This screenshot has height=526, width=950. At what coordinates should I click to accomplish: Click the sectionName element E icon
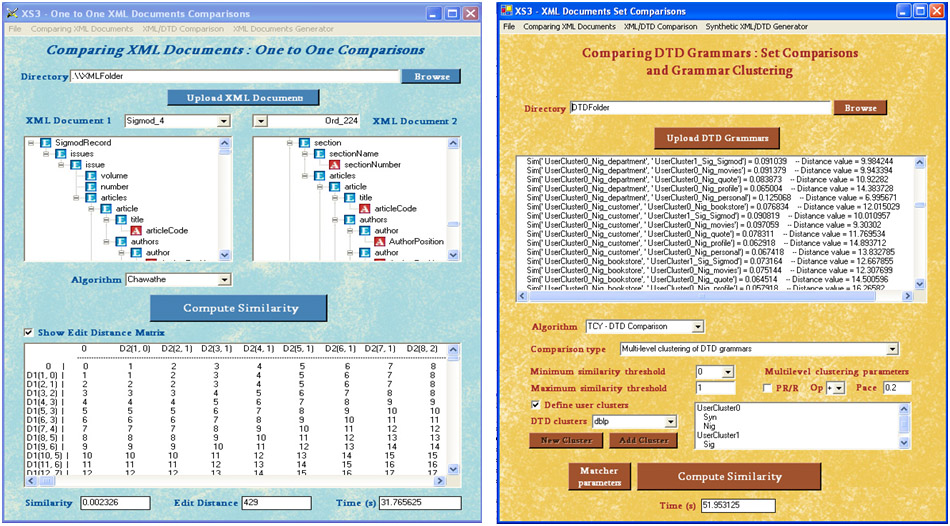point(319,154)
